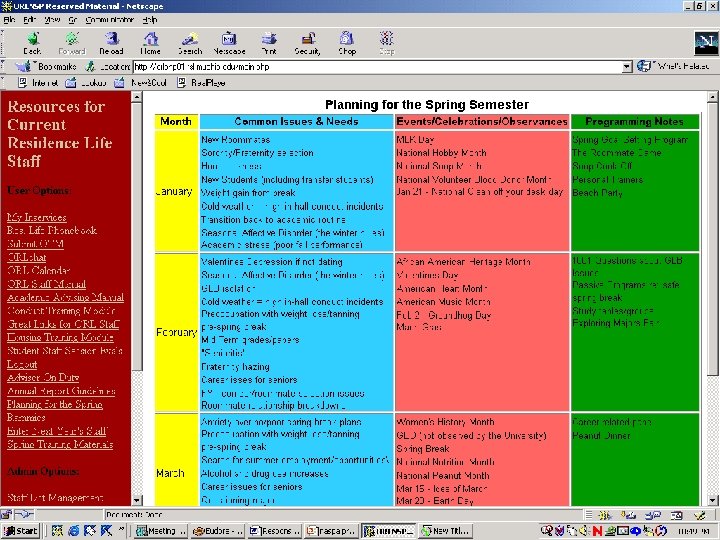Switch to the Eudora taskbar window
Image resolution: width=720 pixels, height=540 pixels.
point(218,531)
